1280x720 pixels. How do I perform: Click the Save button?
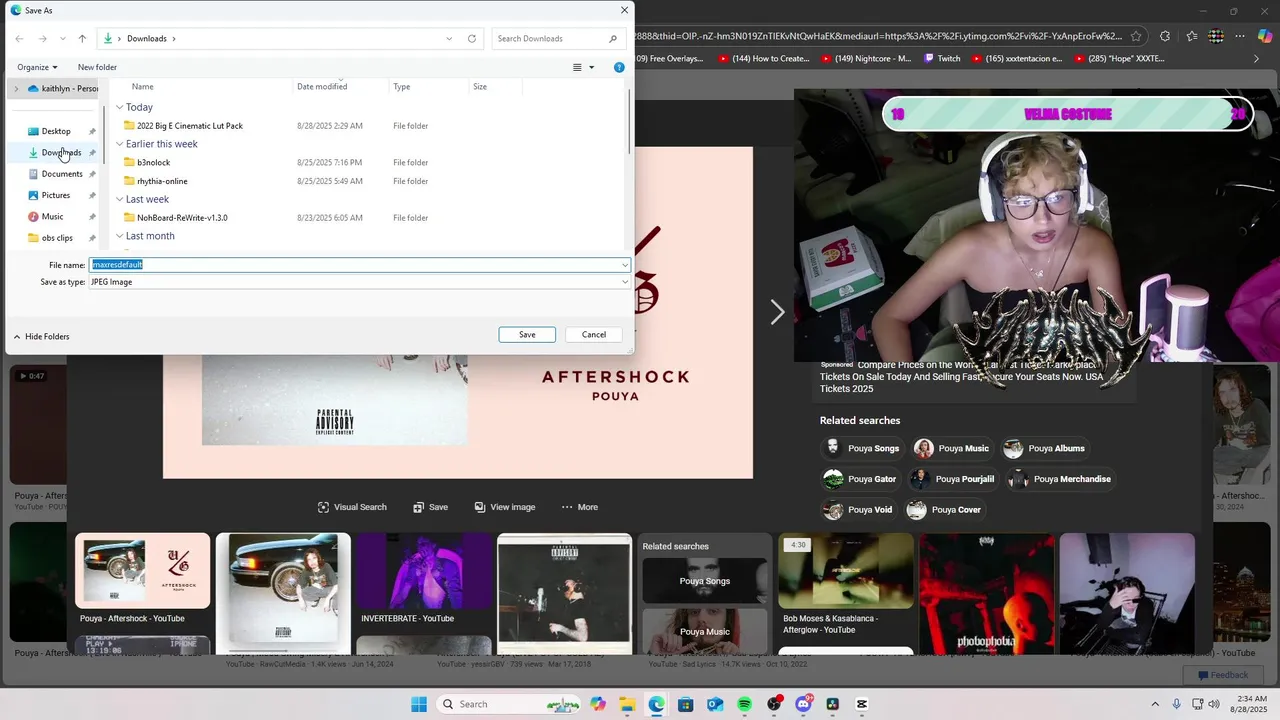[527, 335]
